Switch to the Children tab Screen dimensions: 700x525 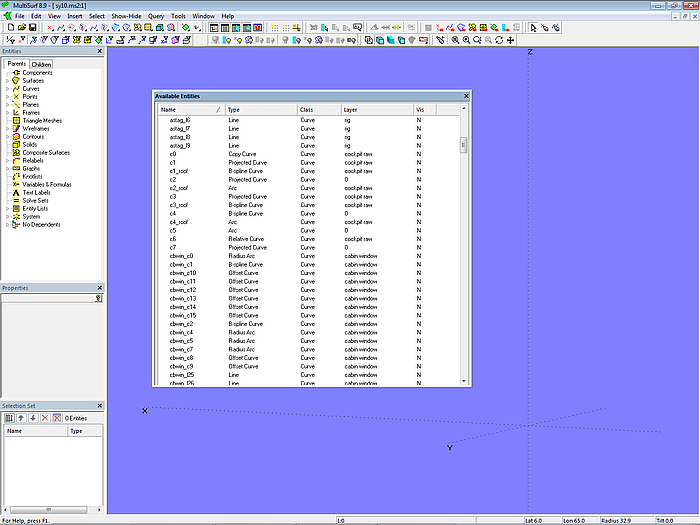click(41, 64)
